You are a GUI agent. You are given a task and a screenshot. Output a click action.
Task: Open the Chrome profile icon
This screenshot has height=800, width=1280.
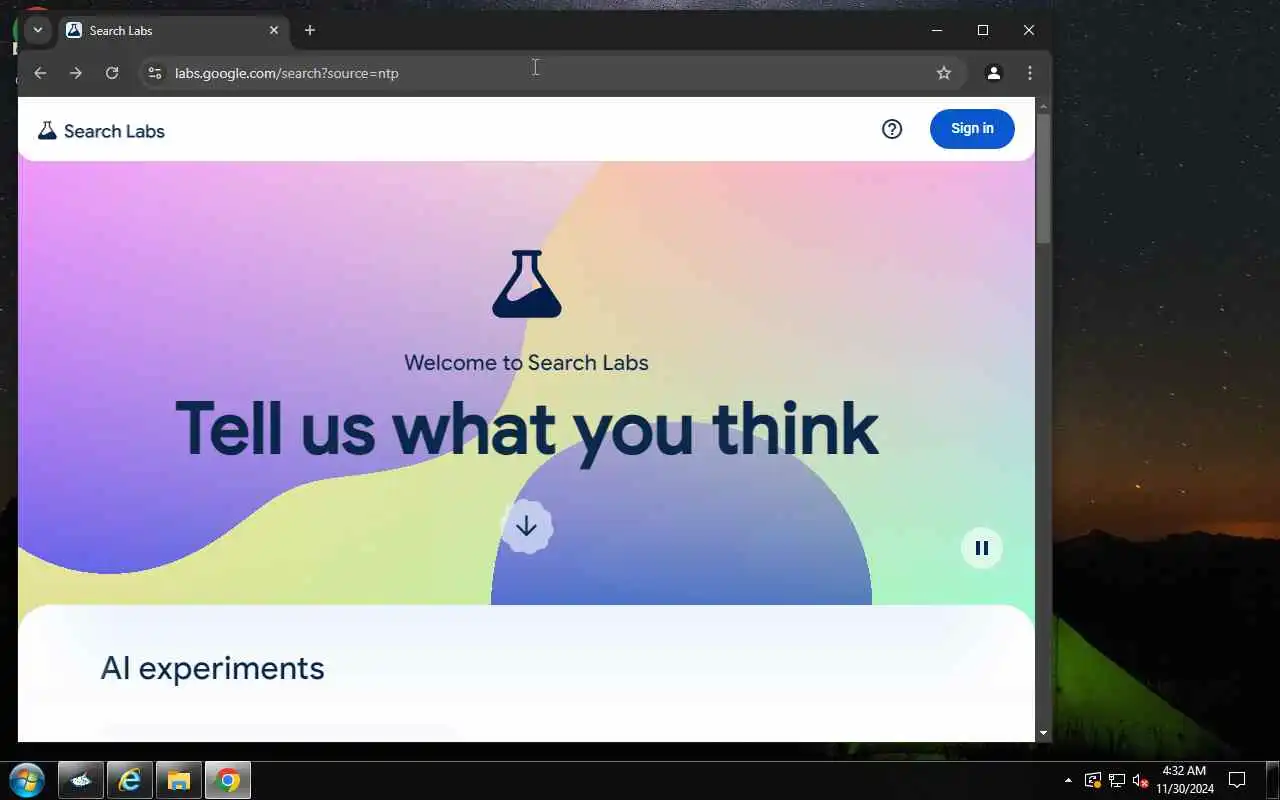[x=994, y=73]
